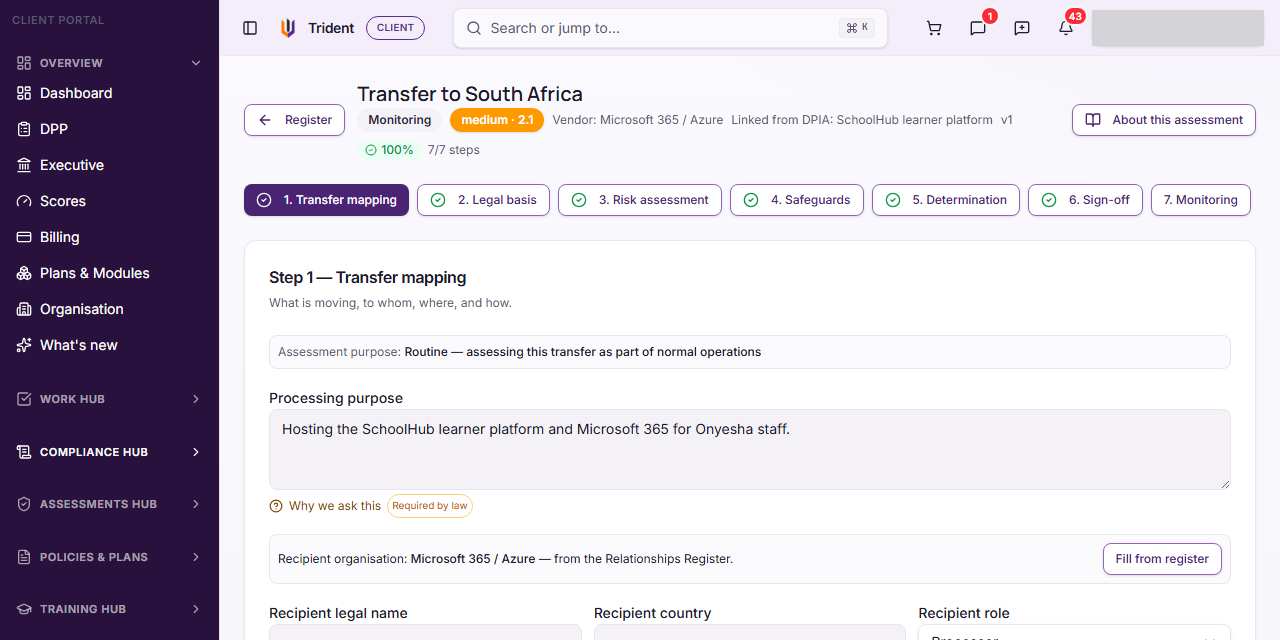The width and height of the screenshot is (1280, 640).
Task: Focus the Search or jump to field
Action: [x=670, y=28]
